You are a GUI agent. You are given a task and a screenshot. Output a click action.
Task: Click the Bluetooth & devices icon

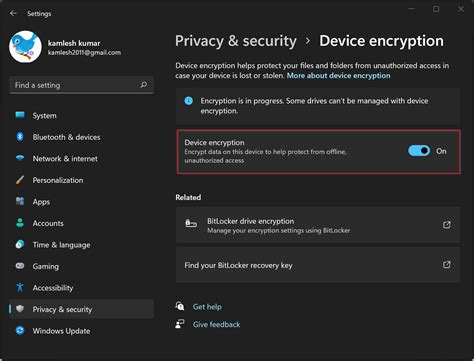point(20,137)
